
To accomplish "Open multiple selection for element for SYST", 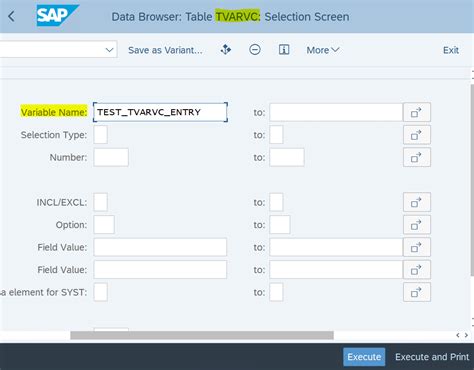I will click(417, 292).
